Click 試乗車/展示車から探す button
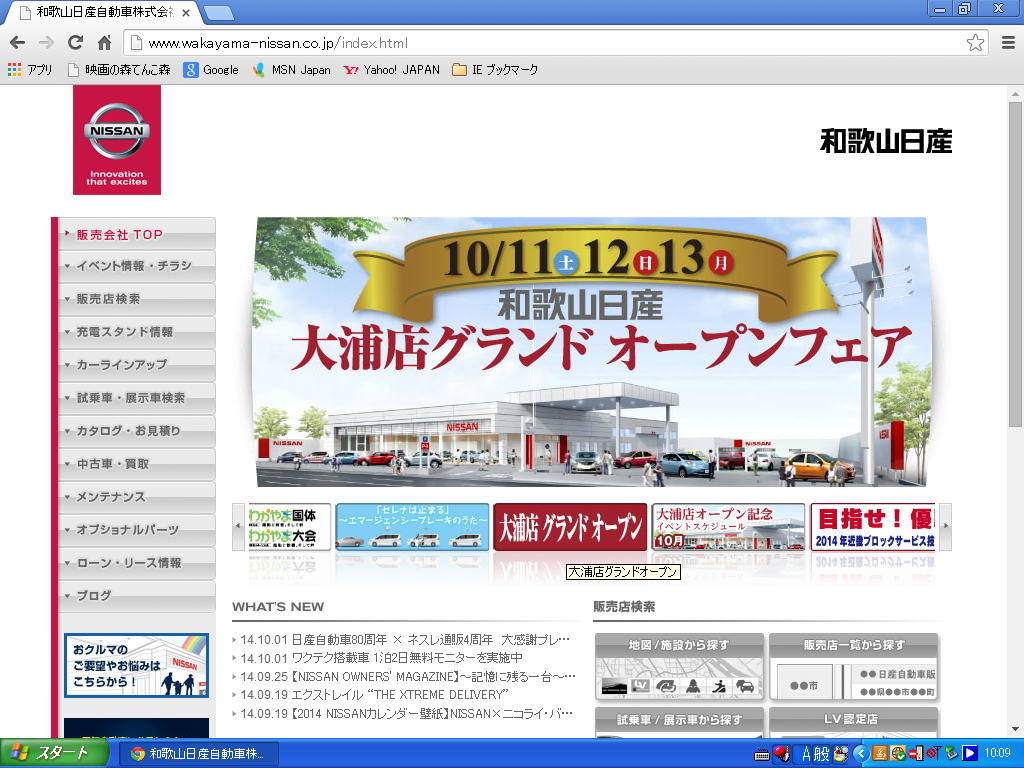The image size is (1024, 768). point(679,722)
